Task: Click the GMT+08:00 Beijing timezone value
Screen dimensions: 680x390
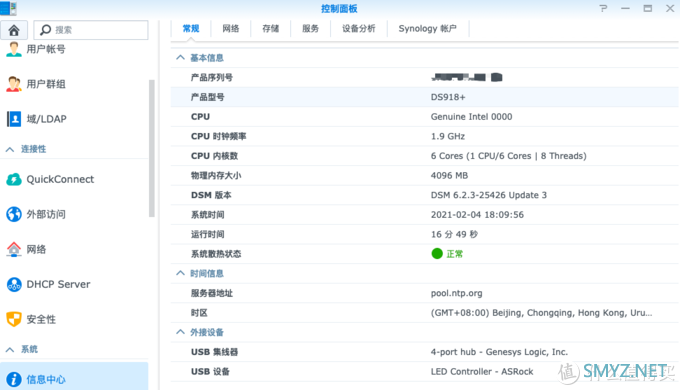Action: (541, 313)
